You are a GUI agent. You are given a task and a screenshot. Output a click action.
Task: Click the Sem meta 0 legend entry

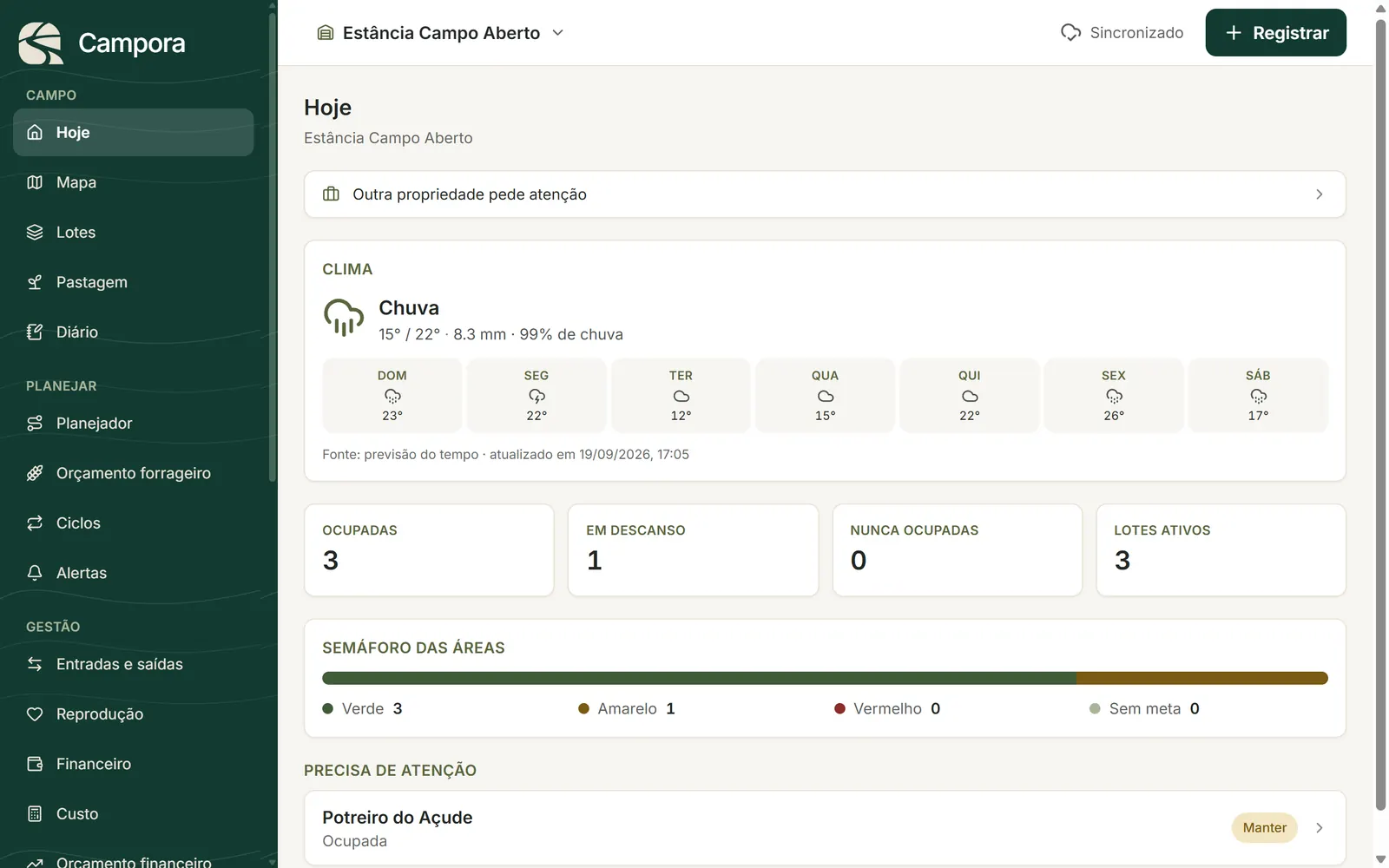1144,708
